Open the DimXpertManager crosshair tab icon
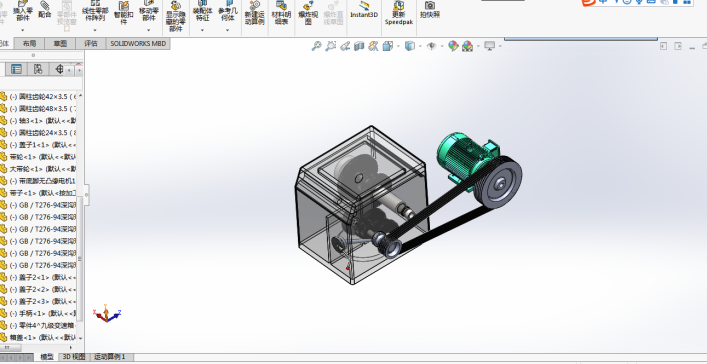This screenshot has width=707, height=364. 59,69
